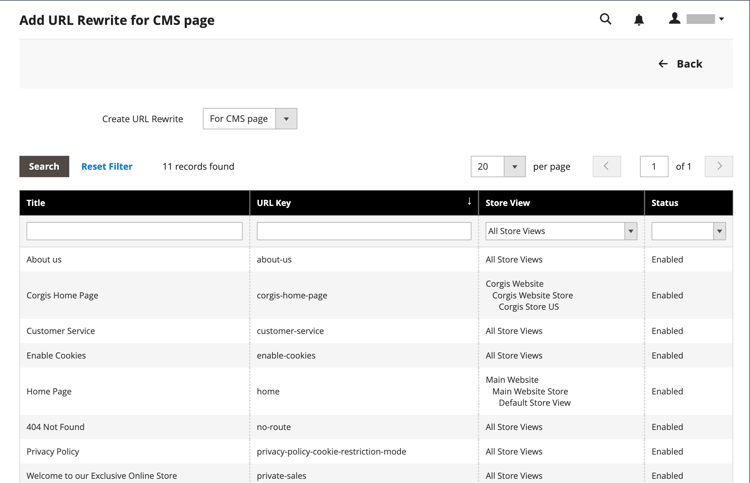Click the Corgis Website Store text
This screenshot has width=750, height=483.
(532, 295)
